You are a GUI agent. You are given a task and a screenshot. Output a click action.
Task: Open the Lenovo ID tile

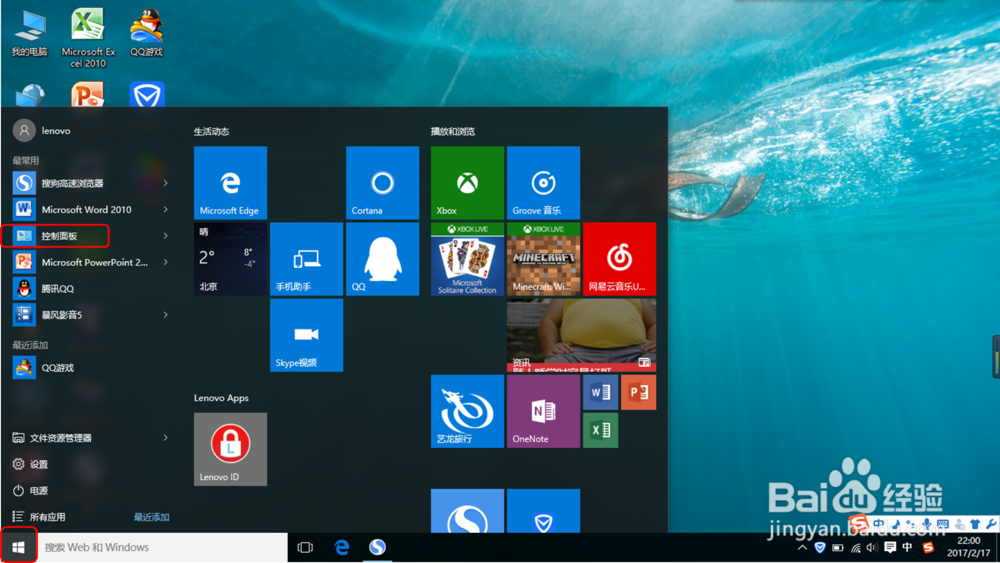[230, 449]
